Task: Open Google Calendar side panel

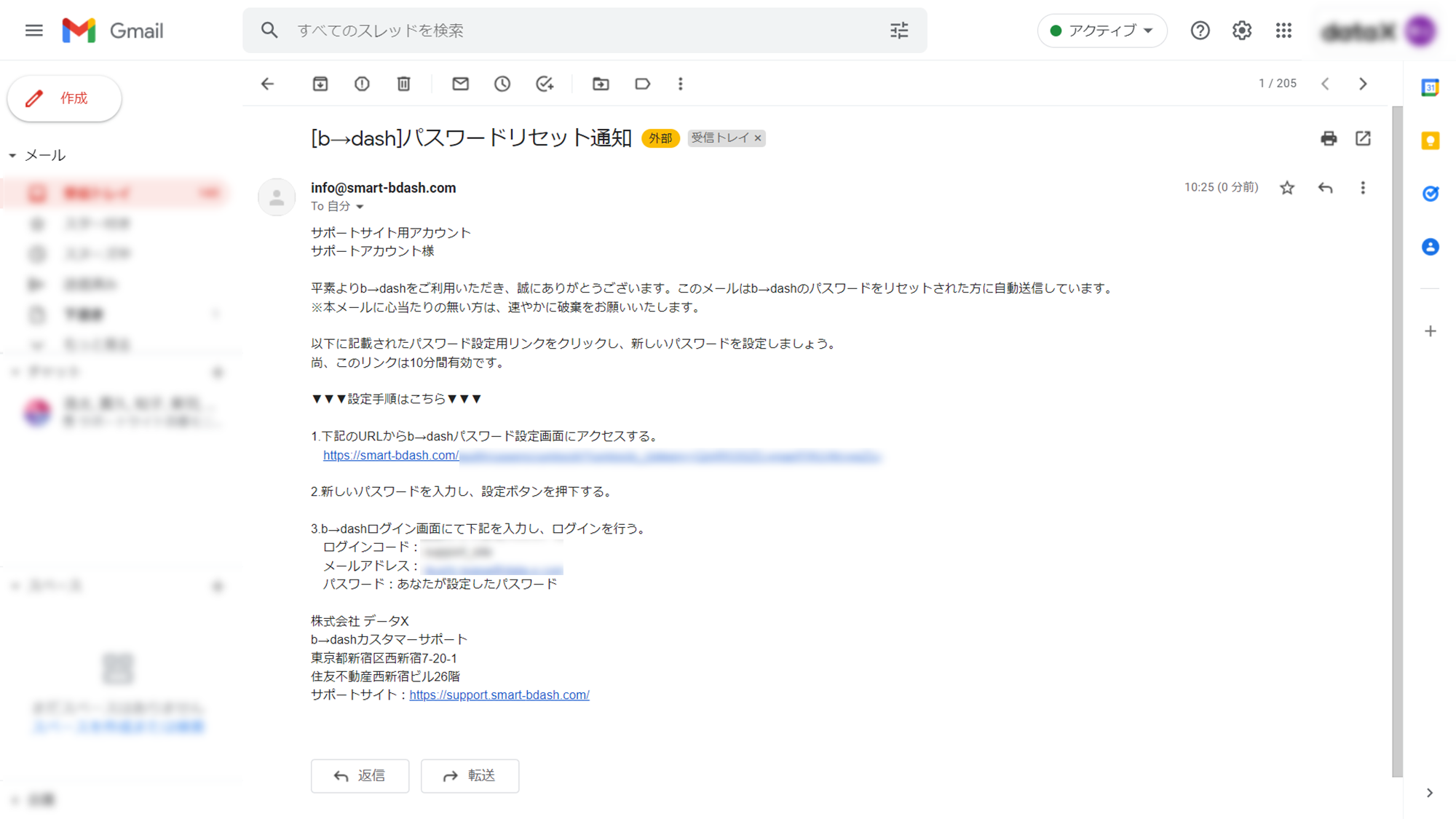Action: pyautogui.click(x=1431, y=87)
